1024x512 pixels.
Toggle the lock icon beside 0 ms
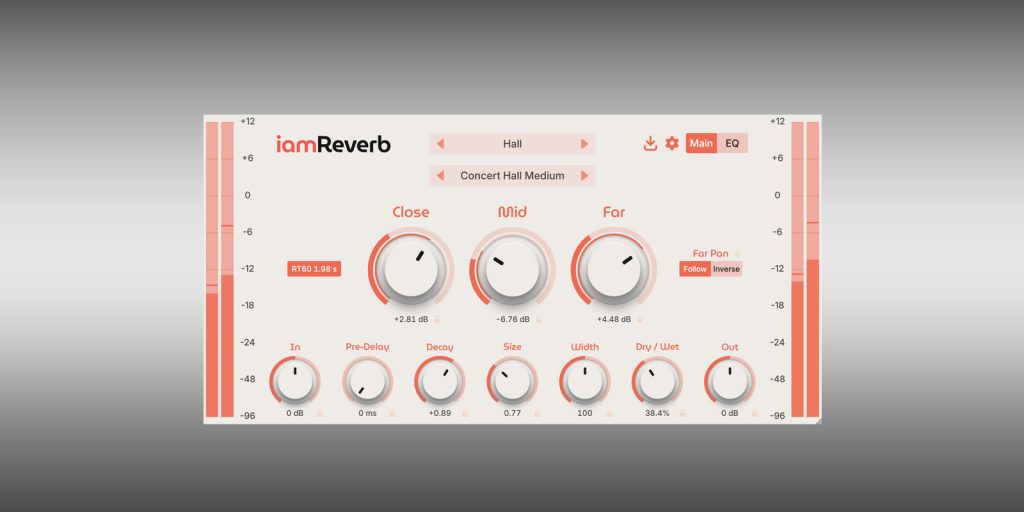tap(392, 413)
